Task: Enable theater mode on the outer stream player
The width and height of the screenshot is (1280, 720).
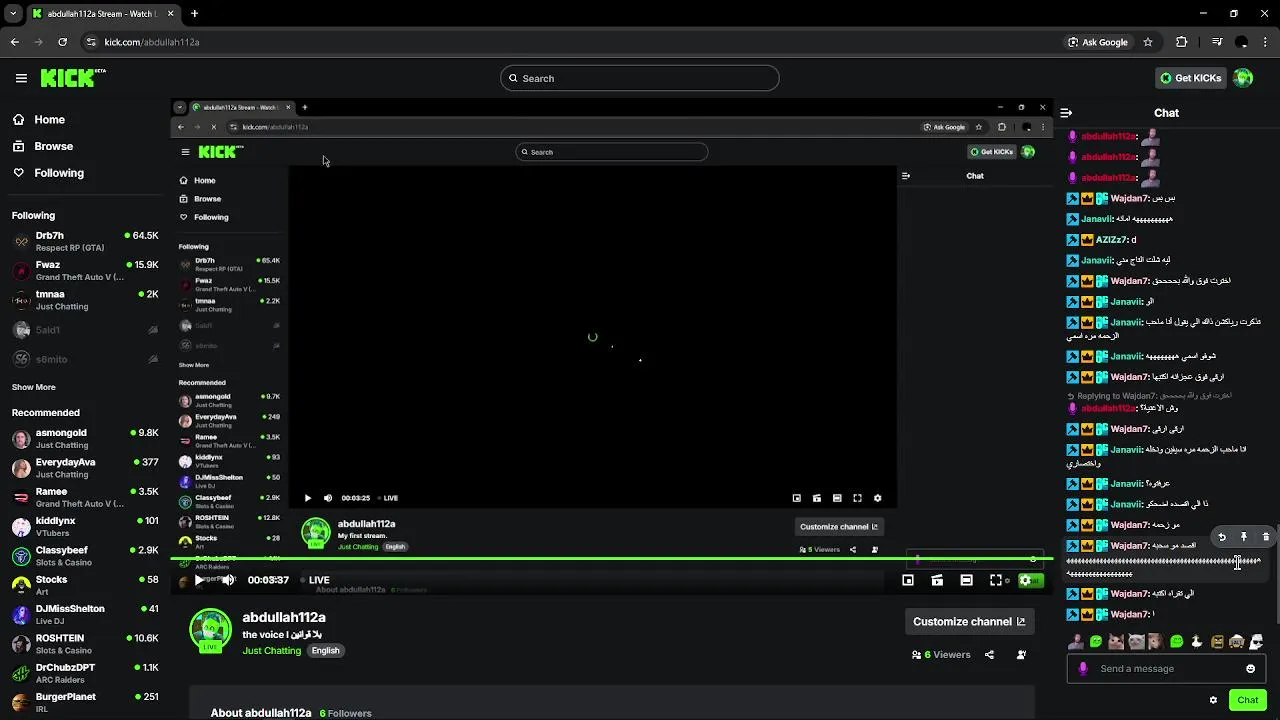Action: tap(966, 580)
